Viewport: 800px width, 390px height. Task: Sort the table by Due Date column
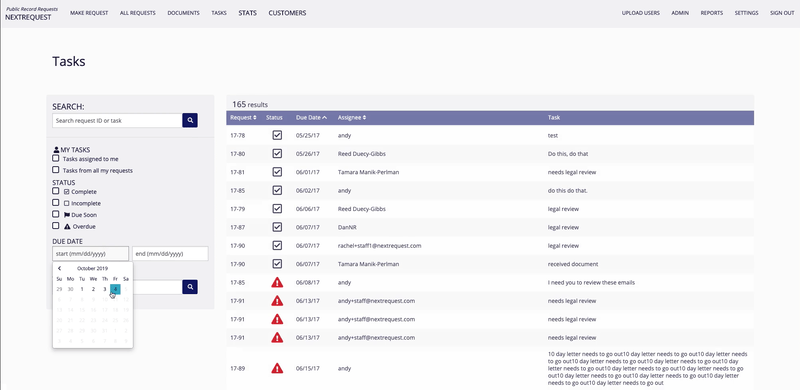point(311,117)
